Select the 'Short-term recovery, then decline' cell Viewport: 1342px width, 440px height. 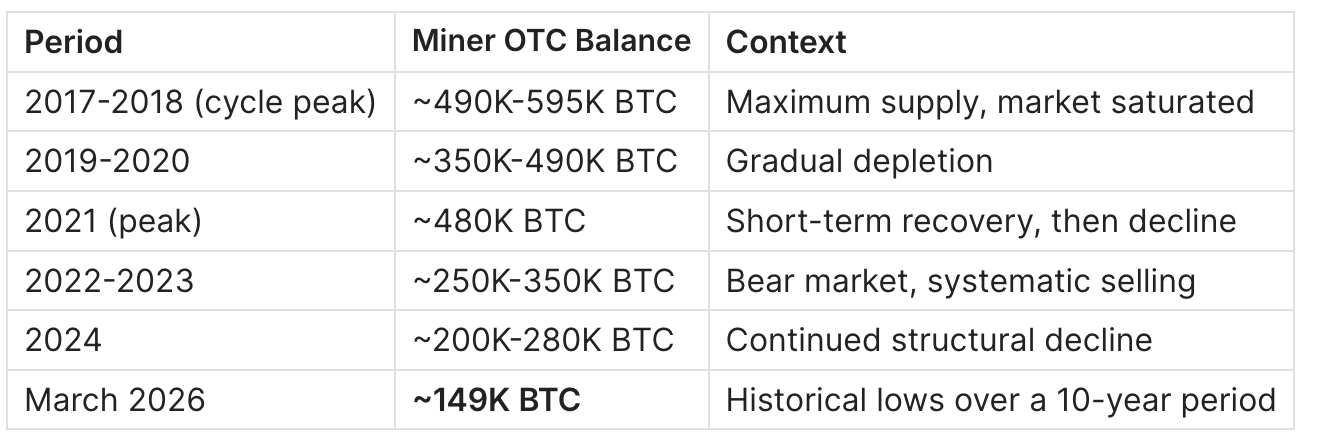[981, 221]
